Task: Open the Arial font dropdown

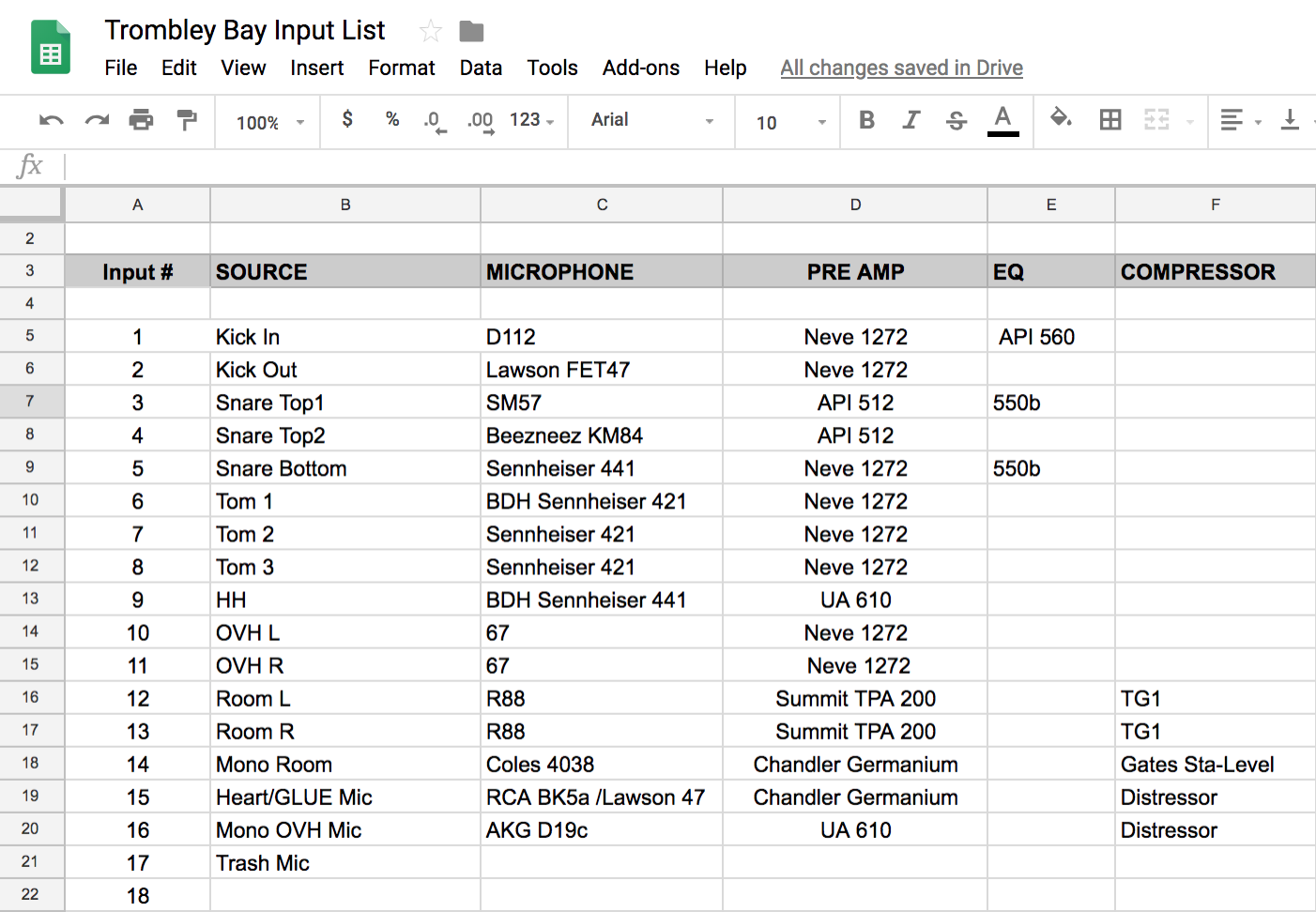Action: point(650,121)
